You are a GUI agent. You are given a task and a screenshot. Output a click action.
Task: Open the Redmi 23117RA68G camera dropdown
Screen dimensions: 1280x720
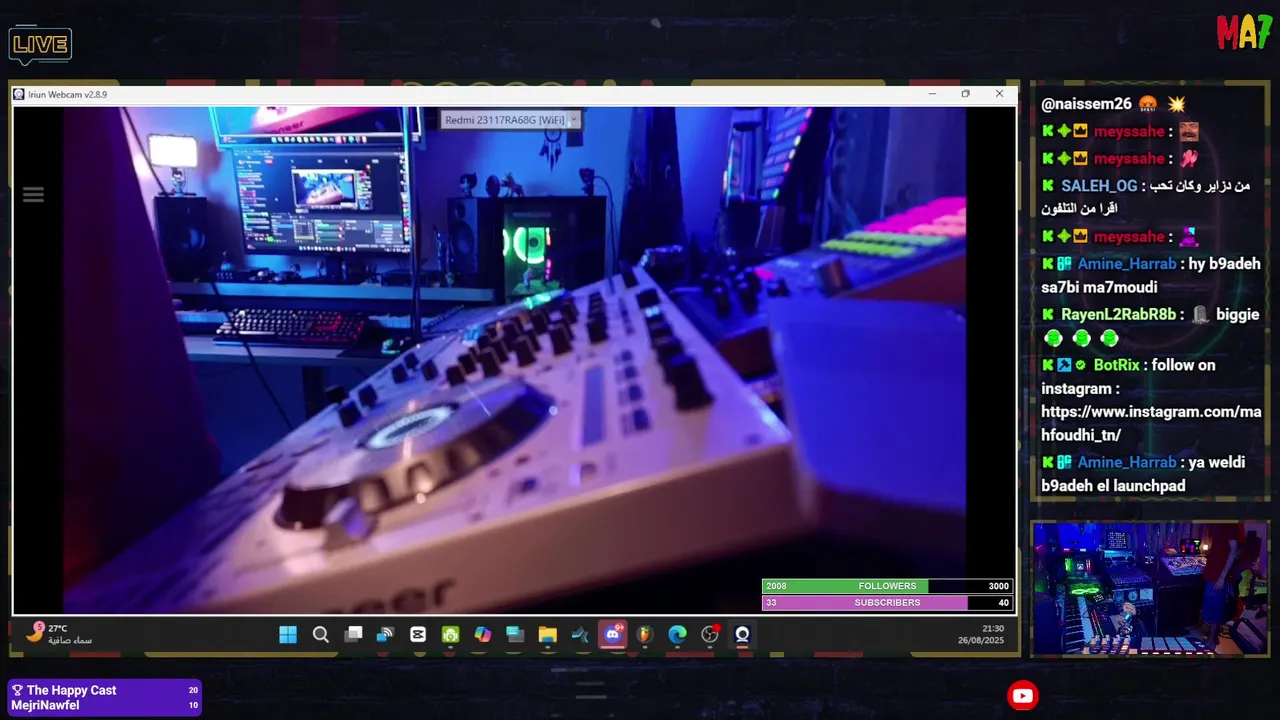[510, 120]
